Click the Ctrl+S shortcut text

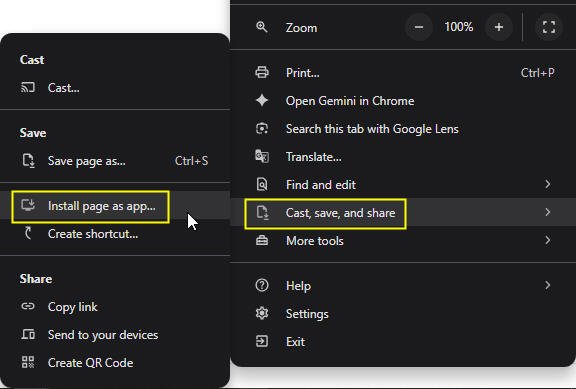coord(191,161)
